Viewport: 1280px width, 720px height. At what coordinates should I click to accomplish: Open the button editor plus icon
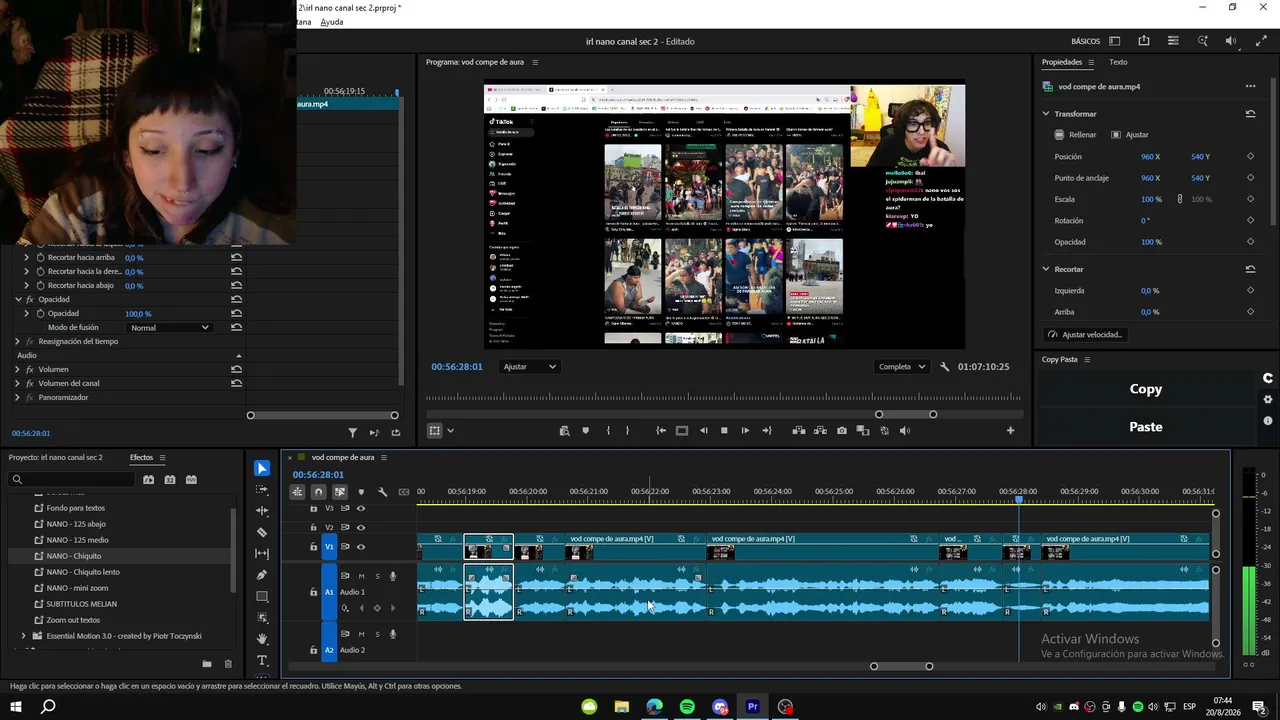tap(1010, 431)
